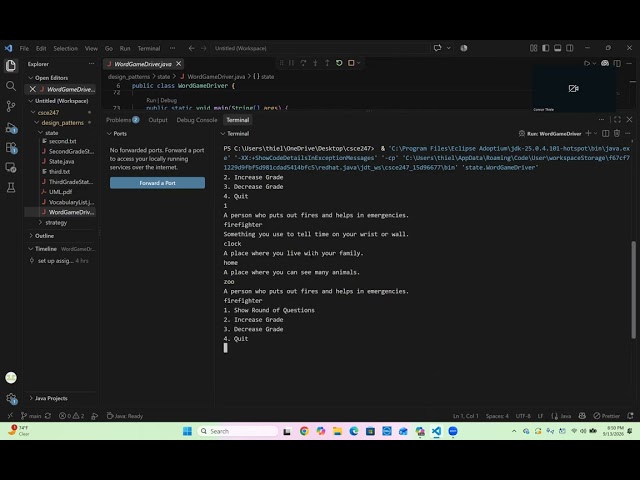Maximize the panel size
Screen dimensions: 640x480
click(617, 120)
